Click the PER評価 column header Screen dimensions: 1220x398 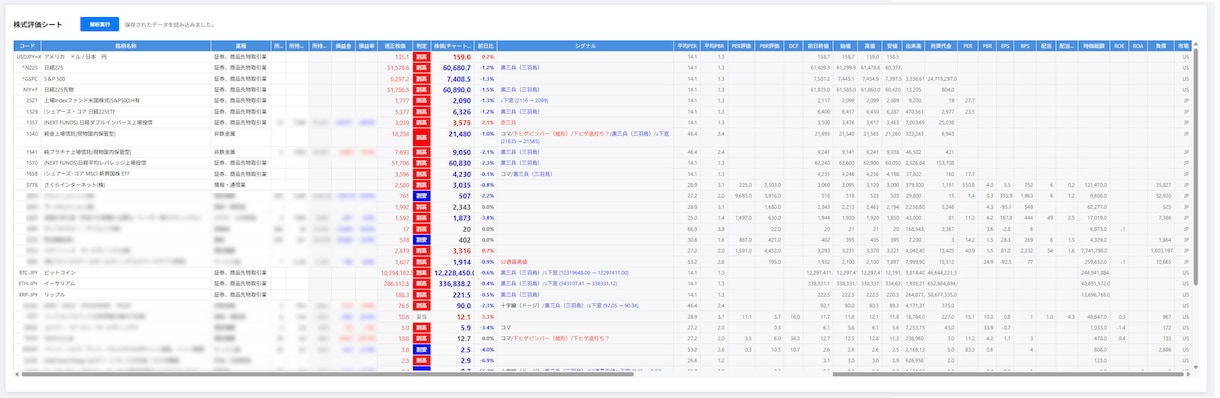pos(741,45)
